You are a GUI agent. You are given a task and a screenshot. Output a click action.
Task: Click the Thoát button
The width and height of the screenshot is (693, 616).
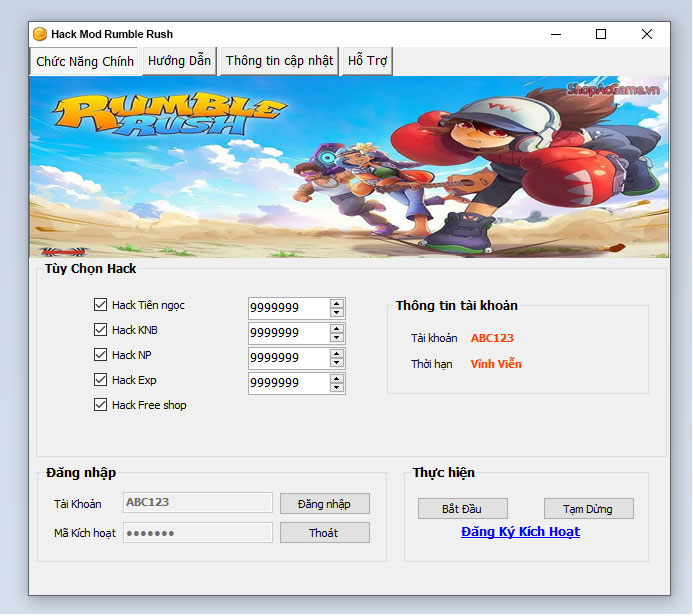(x=325, y=533)
